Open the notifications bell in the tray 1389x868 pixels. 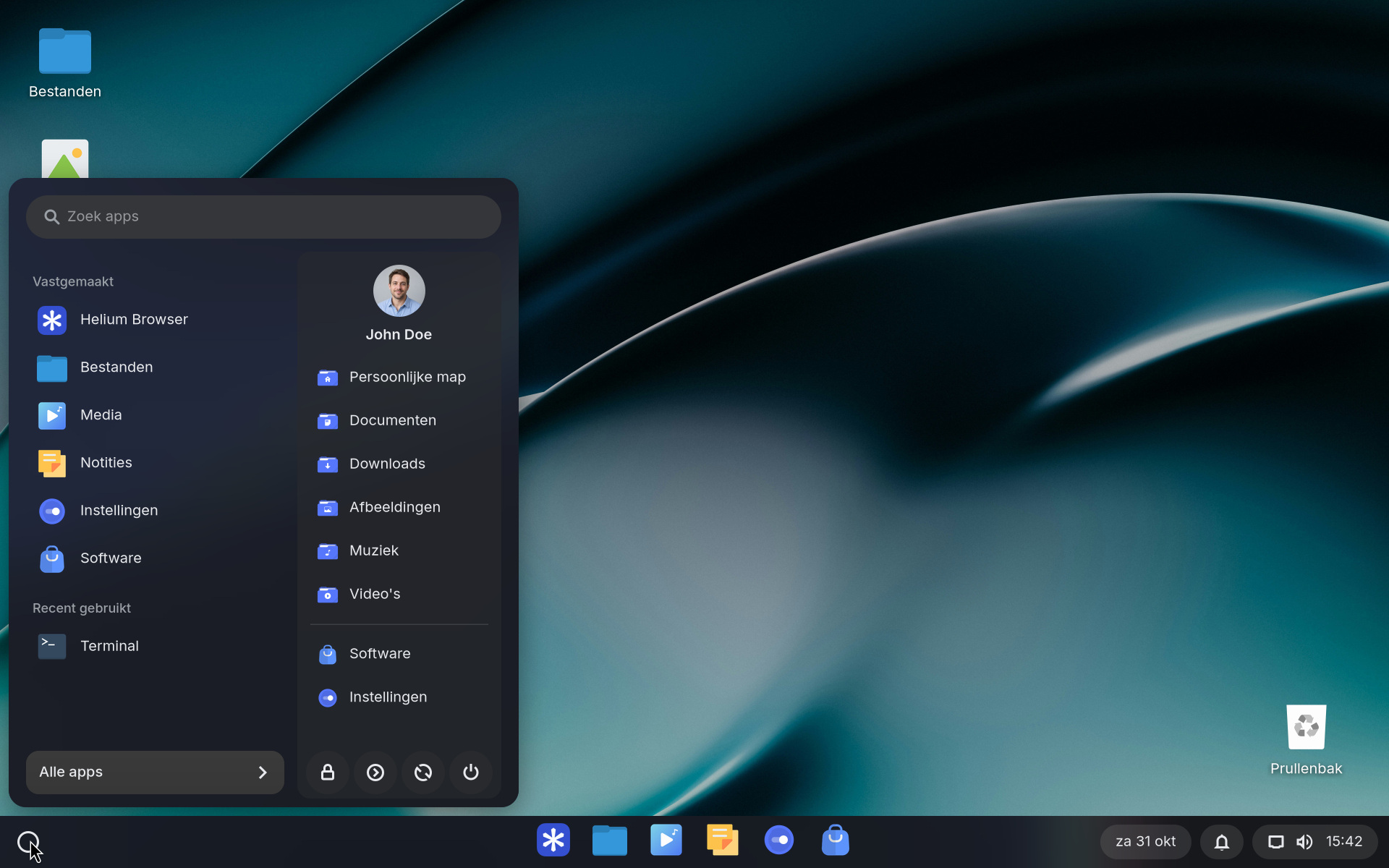1222,842
